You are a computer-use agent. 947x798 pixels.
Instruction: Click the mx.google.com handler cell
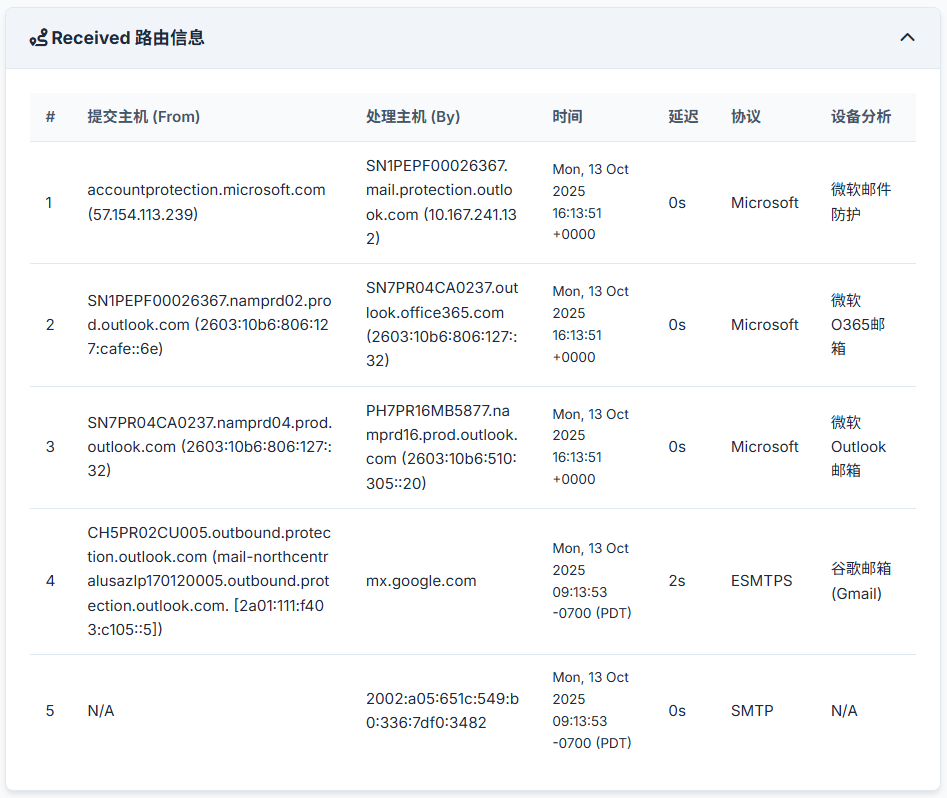[x=421, y=581]
